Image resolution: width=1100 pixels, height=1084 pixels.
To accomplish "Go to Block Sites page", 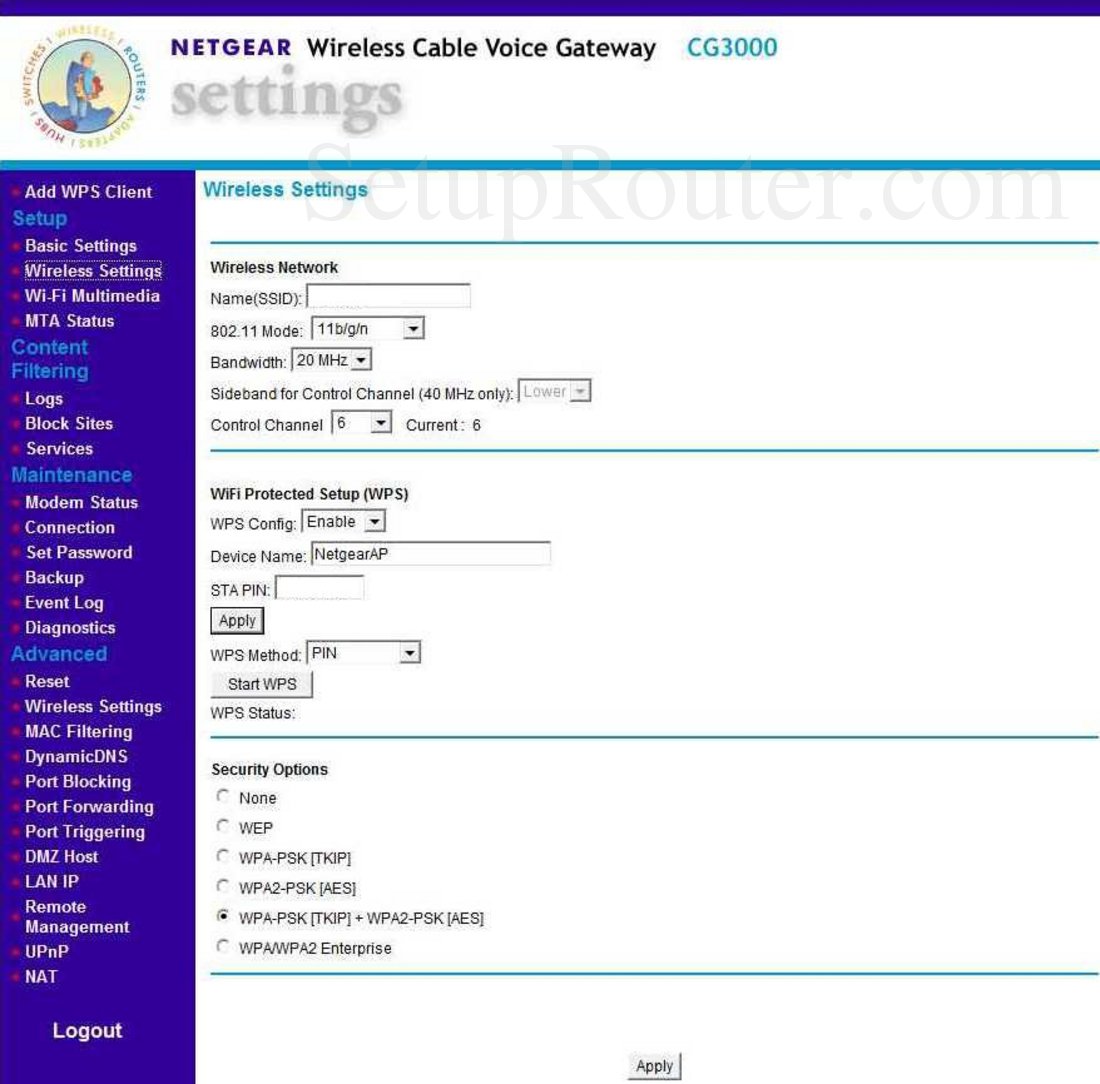I will [x=69, y=424].
